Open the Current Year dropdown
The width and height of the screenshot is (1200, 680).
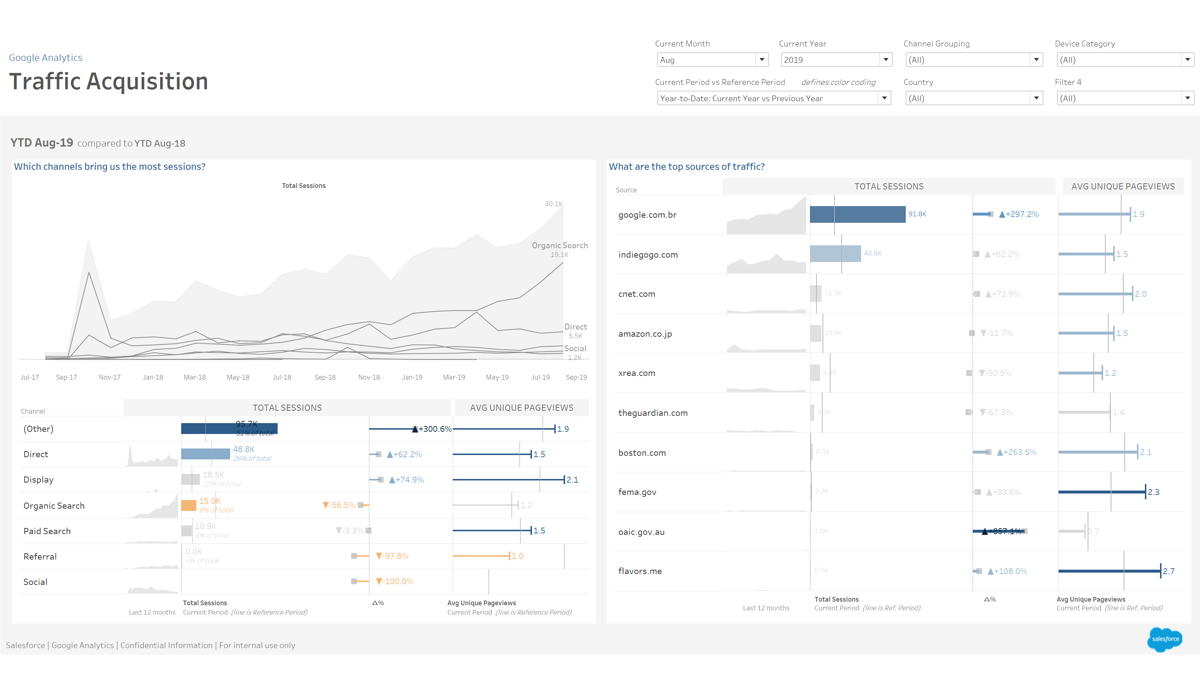click(x=835, y=60)
